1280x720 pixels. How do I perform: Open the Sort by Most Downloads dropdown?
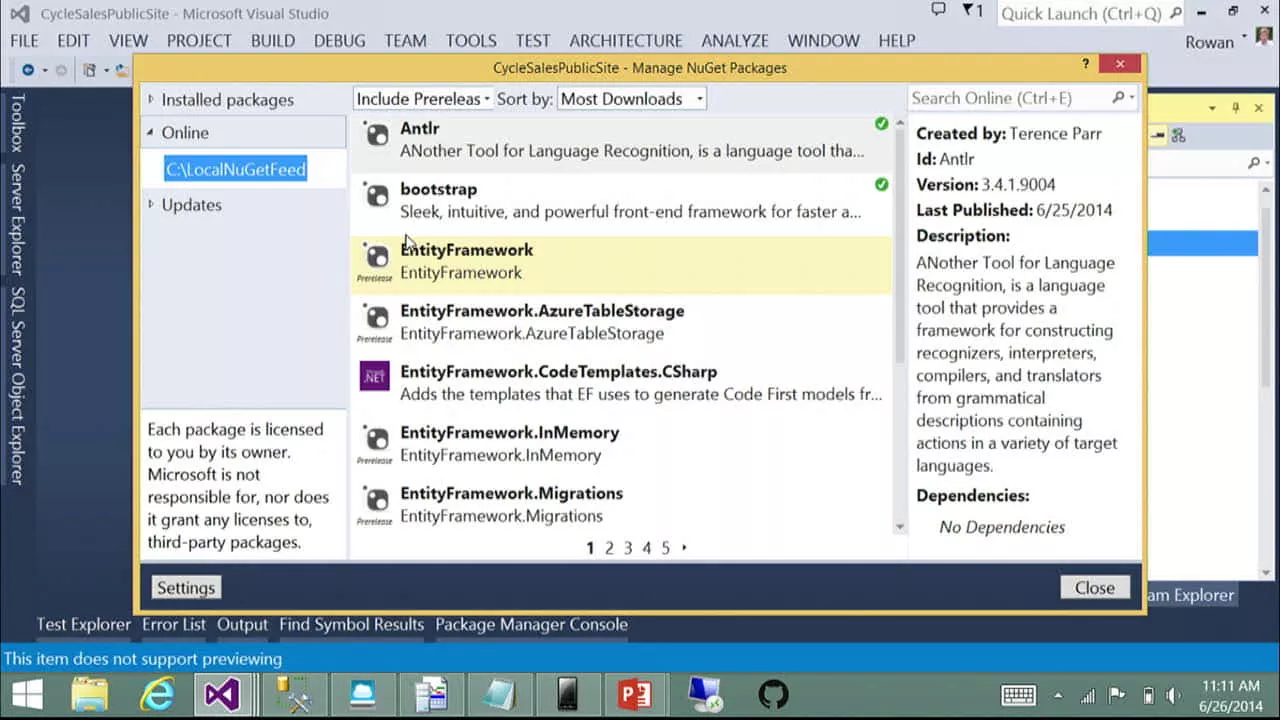(631, 98)
